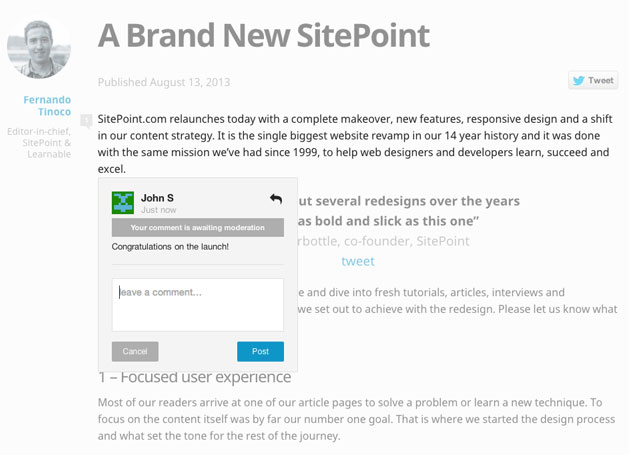Click the paragraph comment bubble icon
Screen dimensions: 629x455
[86, 121]
